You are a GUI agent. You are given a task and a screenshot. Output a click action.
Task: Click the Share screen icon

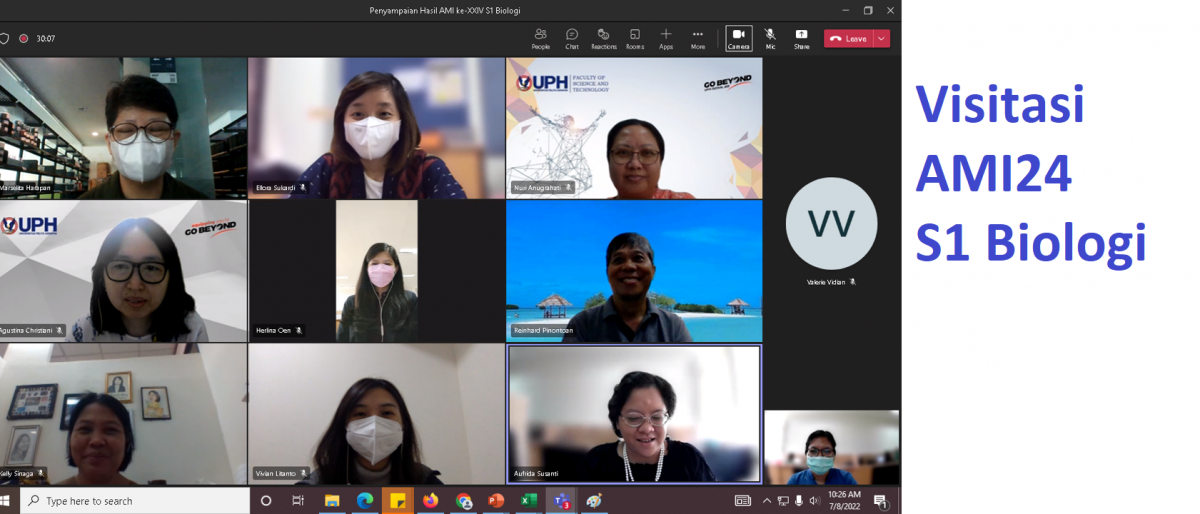(x=801, y=38)
